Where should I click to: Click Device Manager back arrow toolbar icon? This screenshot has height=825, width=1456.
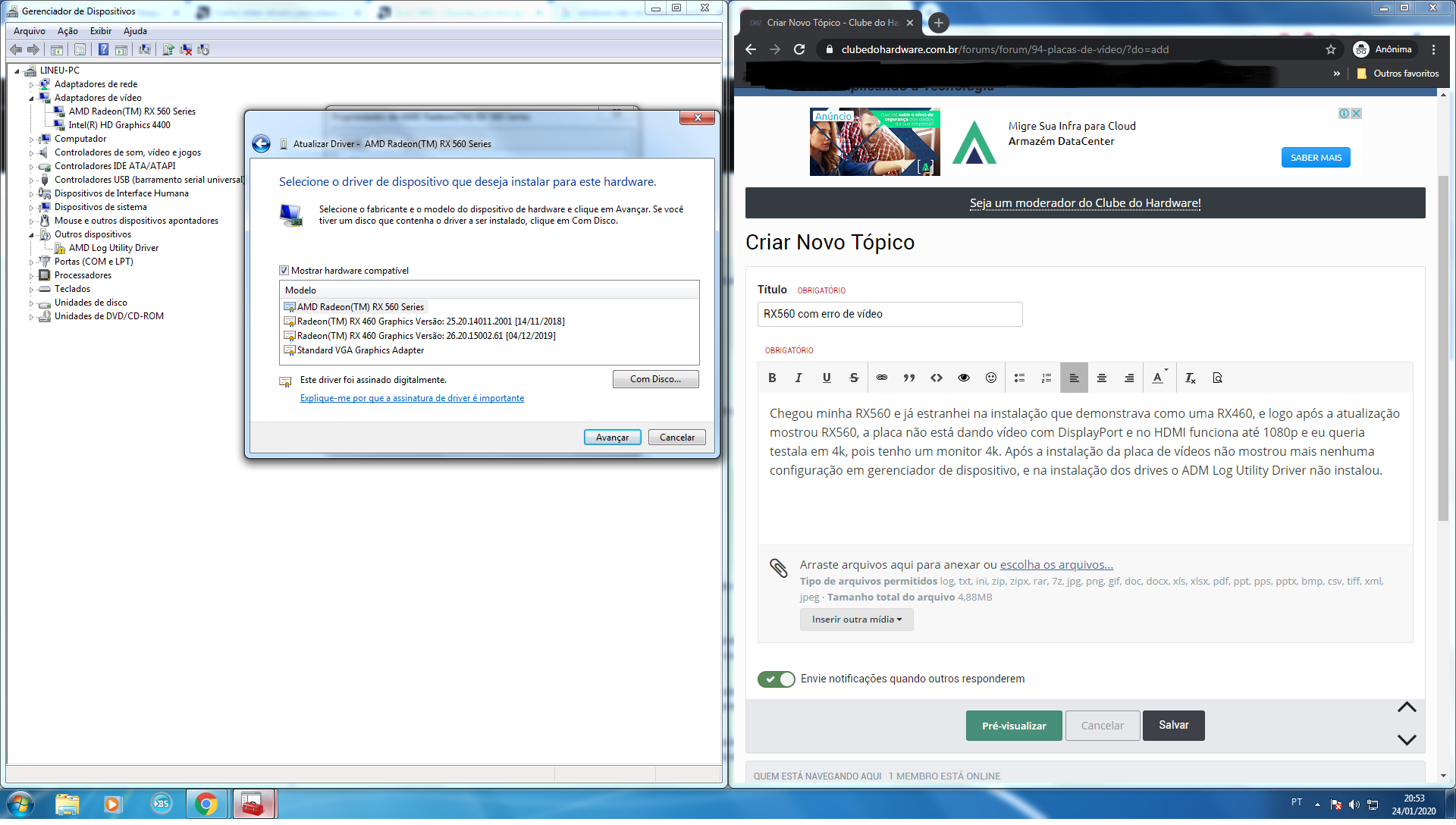(x=16, y=50)
